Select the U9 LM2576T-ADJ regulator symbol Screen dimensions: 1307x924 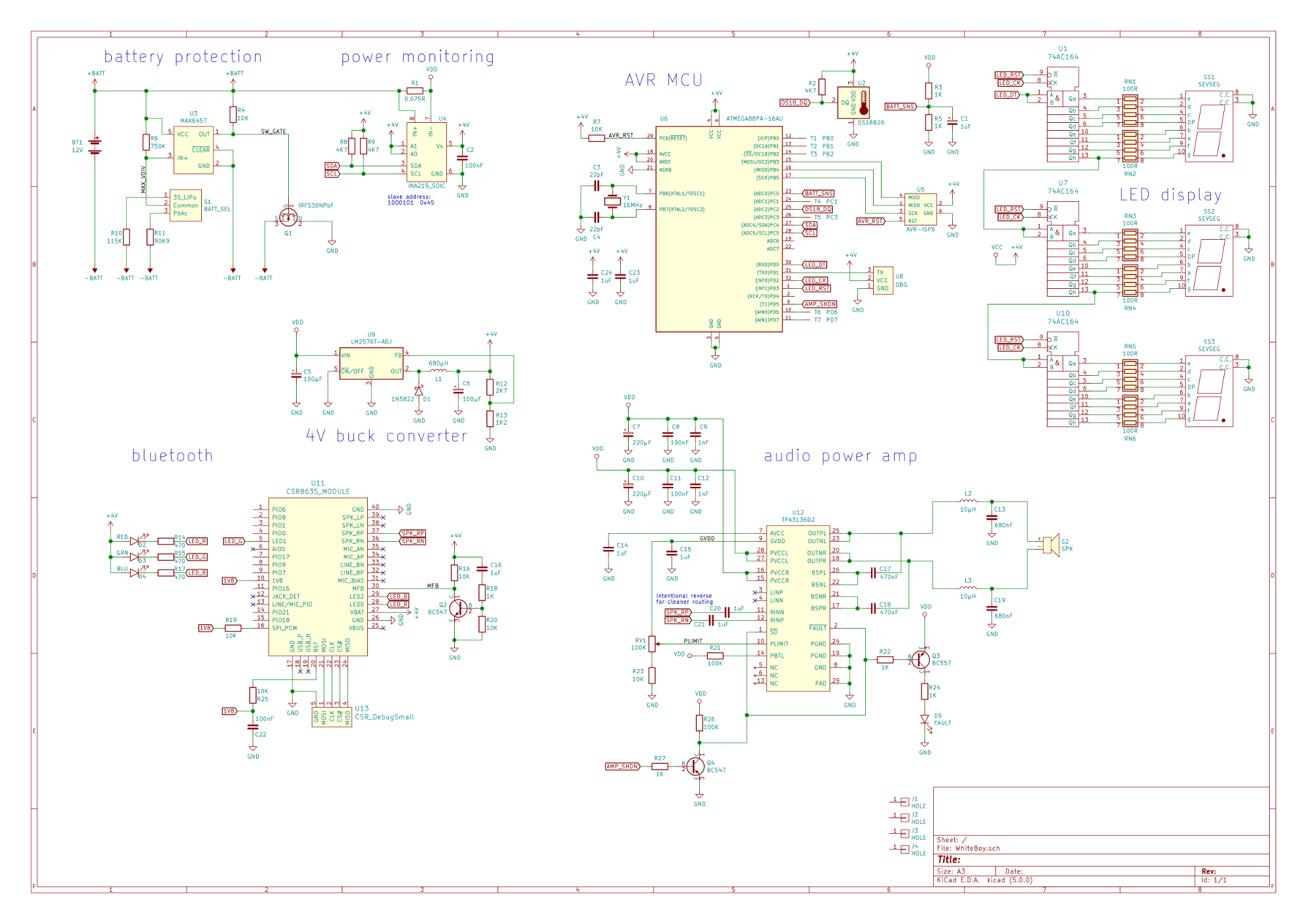[x=371, y=363]
